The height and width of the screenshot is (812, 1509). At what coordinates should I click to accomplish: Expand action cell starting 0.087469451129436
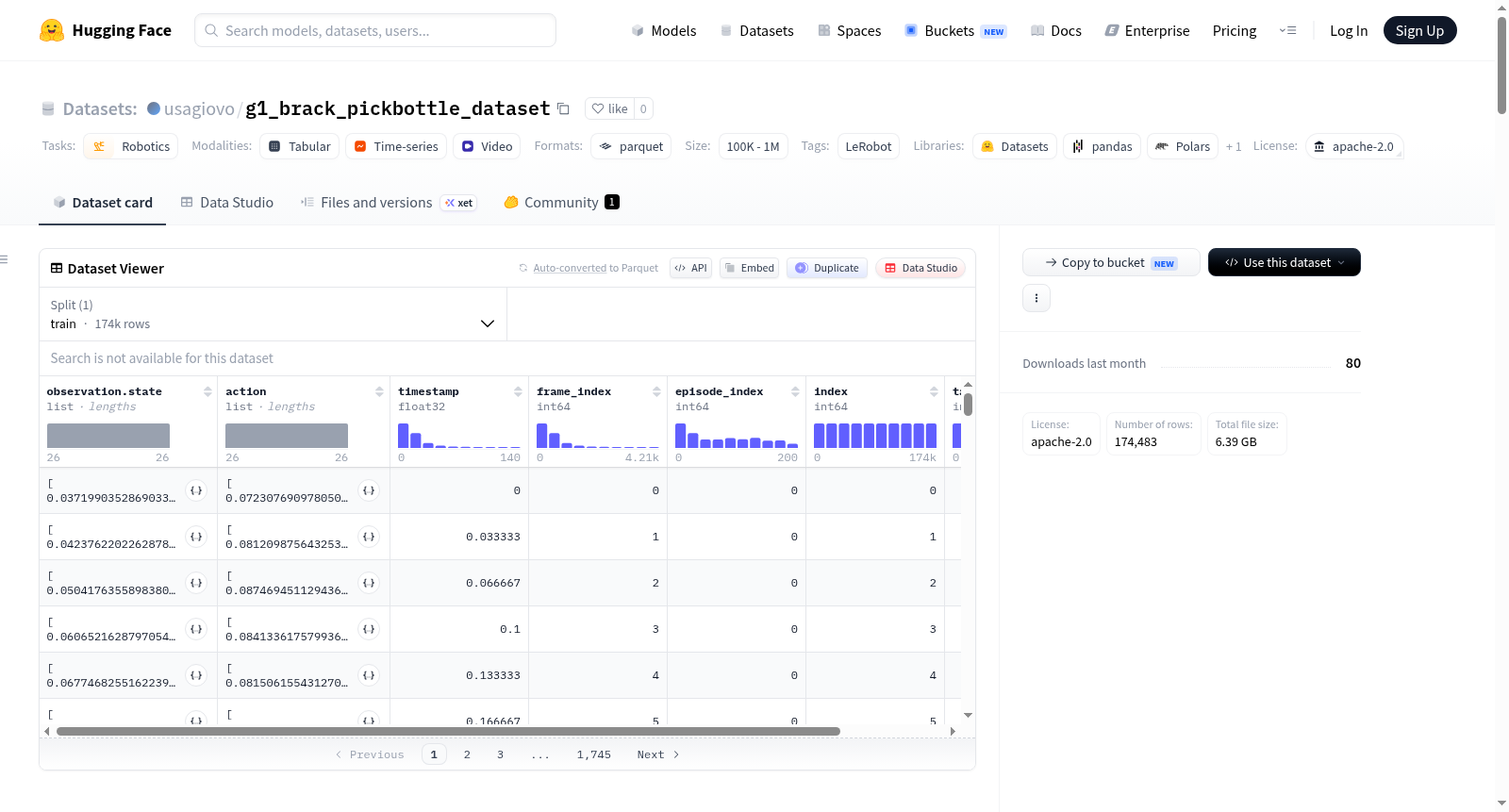(369, 583)
